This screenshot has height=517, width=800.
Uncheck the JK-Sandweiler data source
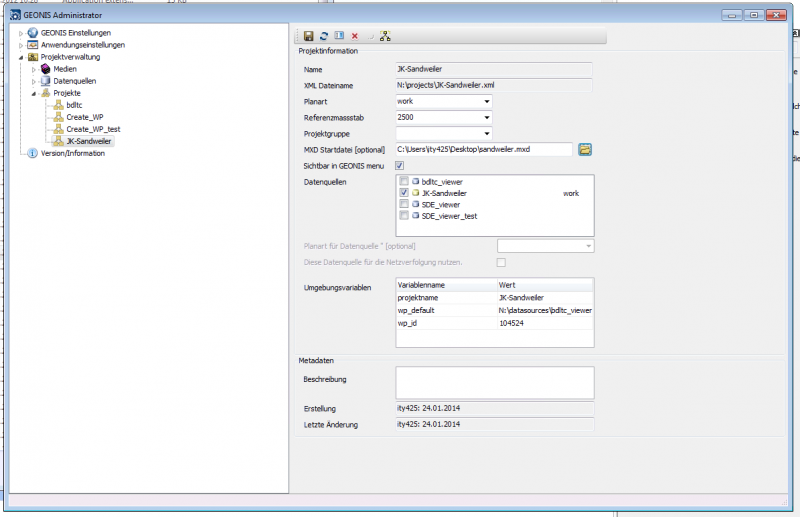coord(404,193)
